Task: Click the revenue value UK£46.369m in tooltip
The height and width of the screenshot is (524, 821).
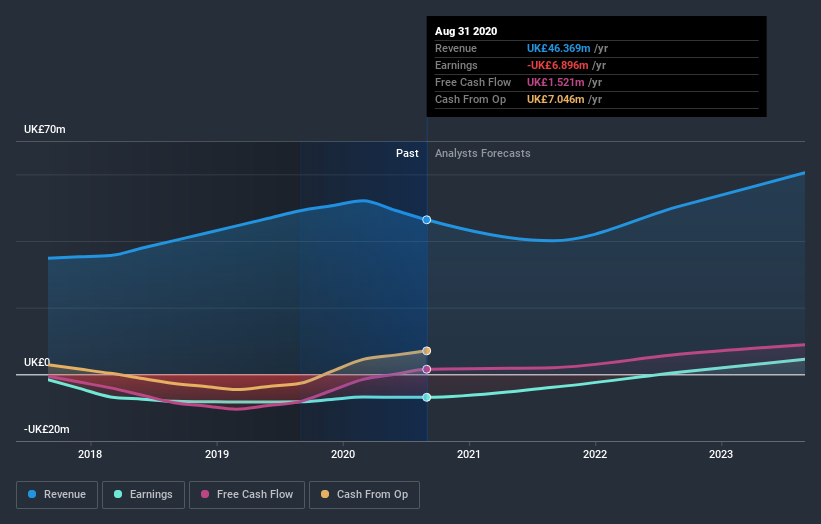Action: coord(559,48)
